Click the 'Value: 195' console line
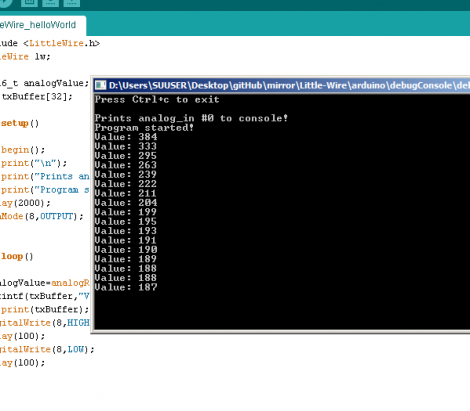The height and width of the screenshot is (411, 470). tap(126, 221)
